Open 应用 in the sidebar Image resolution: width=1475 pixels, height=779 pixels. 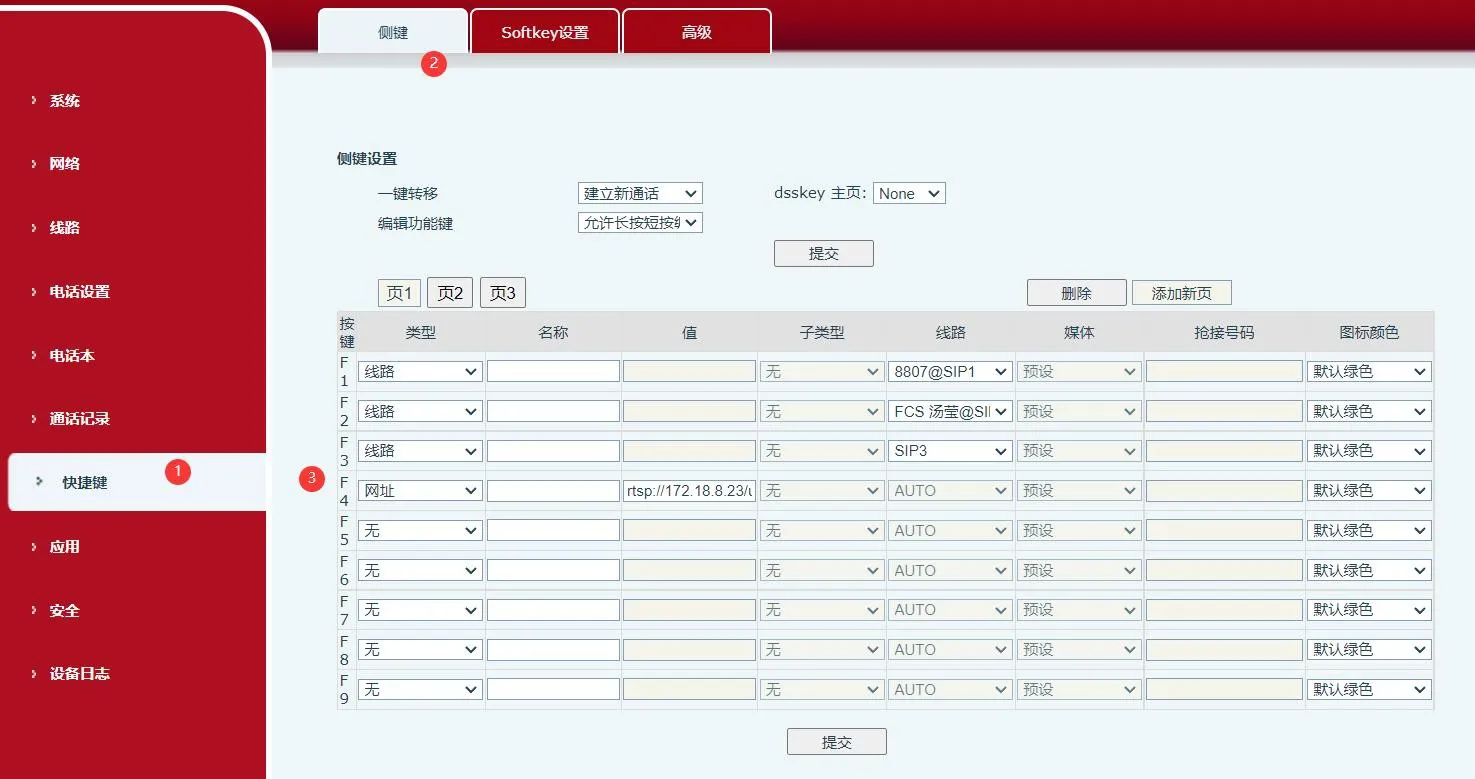62,546
